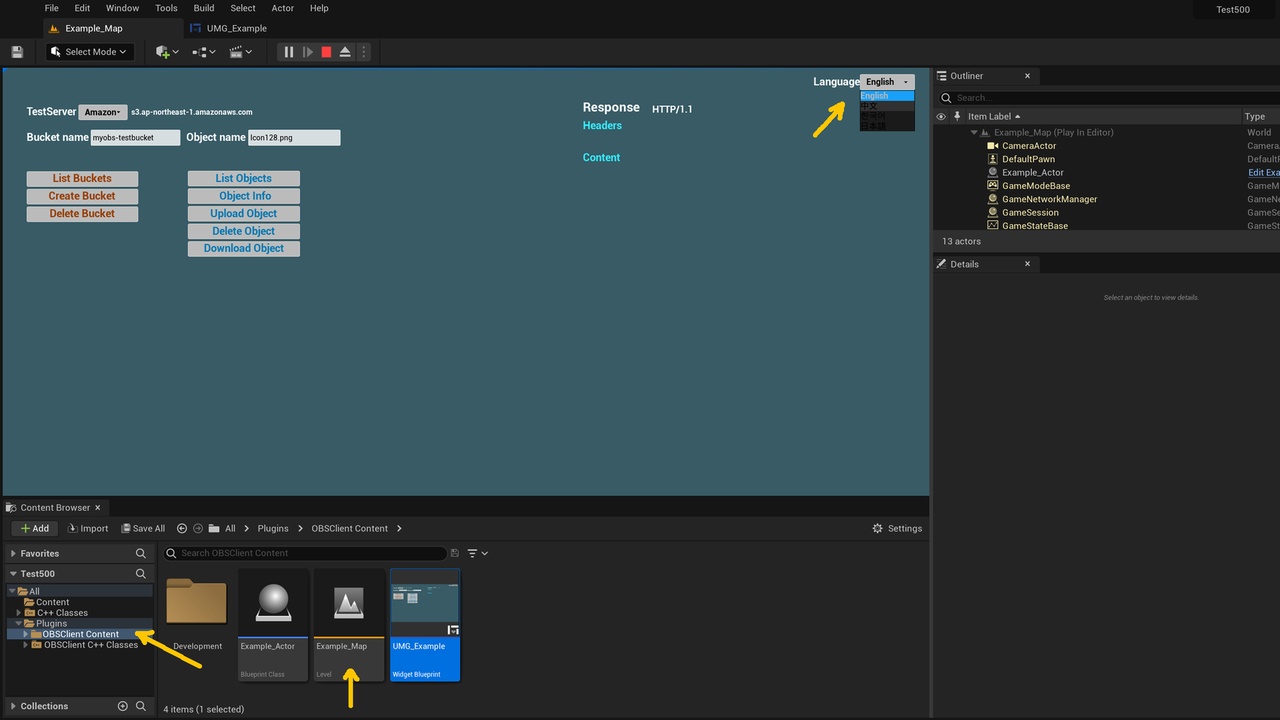
Task: Click the Delete Object button
Action: [x=244, y=231]
